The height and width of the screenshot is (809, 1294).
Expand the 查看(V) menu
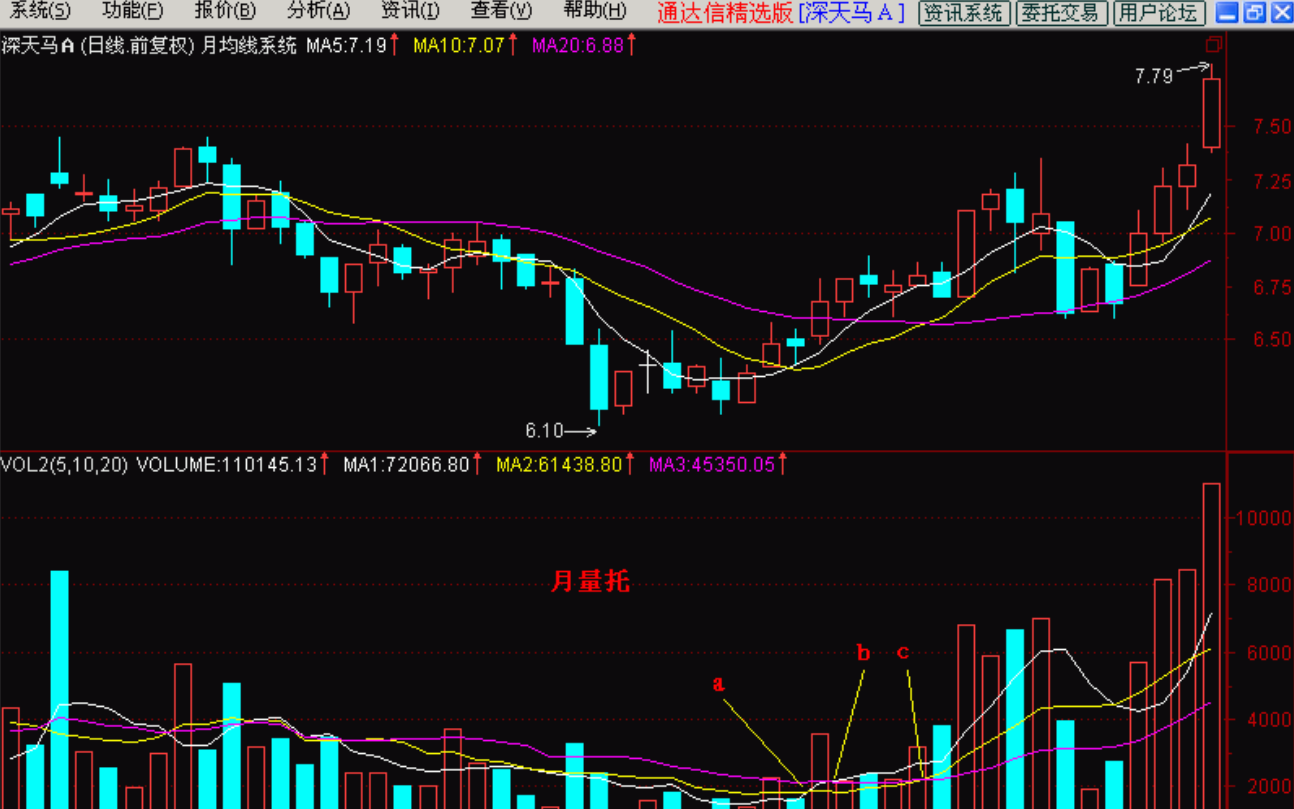pos(501,11)
